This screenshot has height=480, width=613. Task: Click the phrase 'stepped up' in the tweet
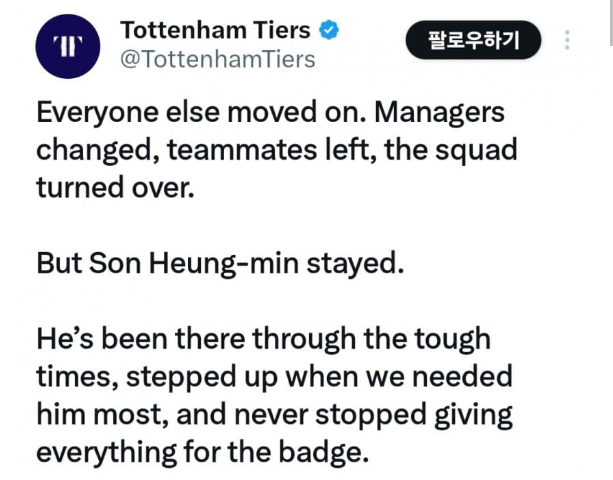click(202, 377)
